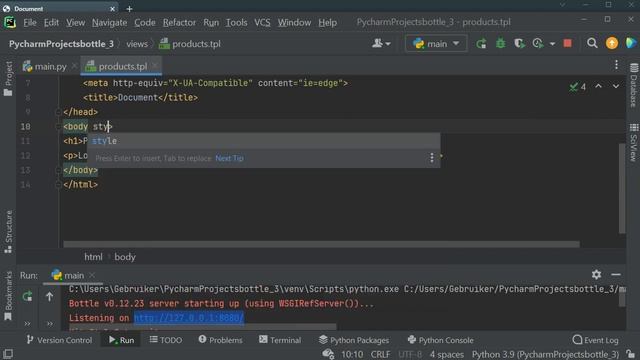Open the Tools menu
This screenshot has width=640, height=360.
coord(237,22)
